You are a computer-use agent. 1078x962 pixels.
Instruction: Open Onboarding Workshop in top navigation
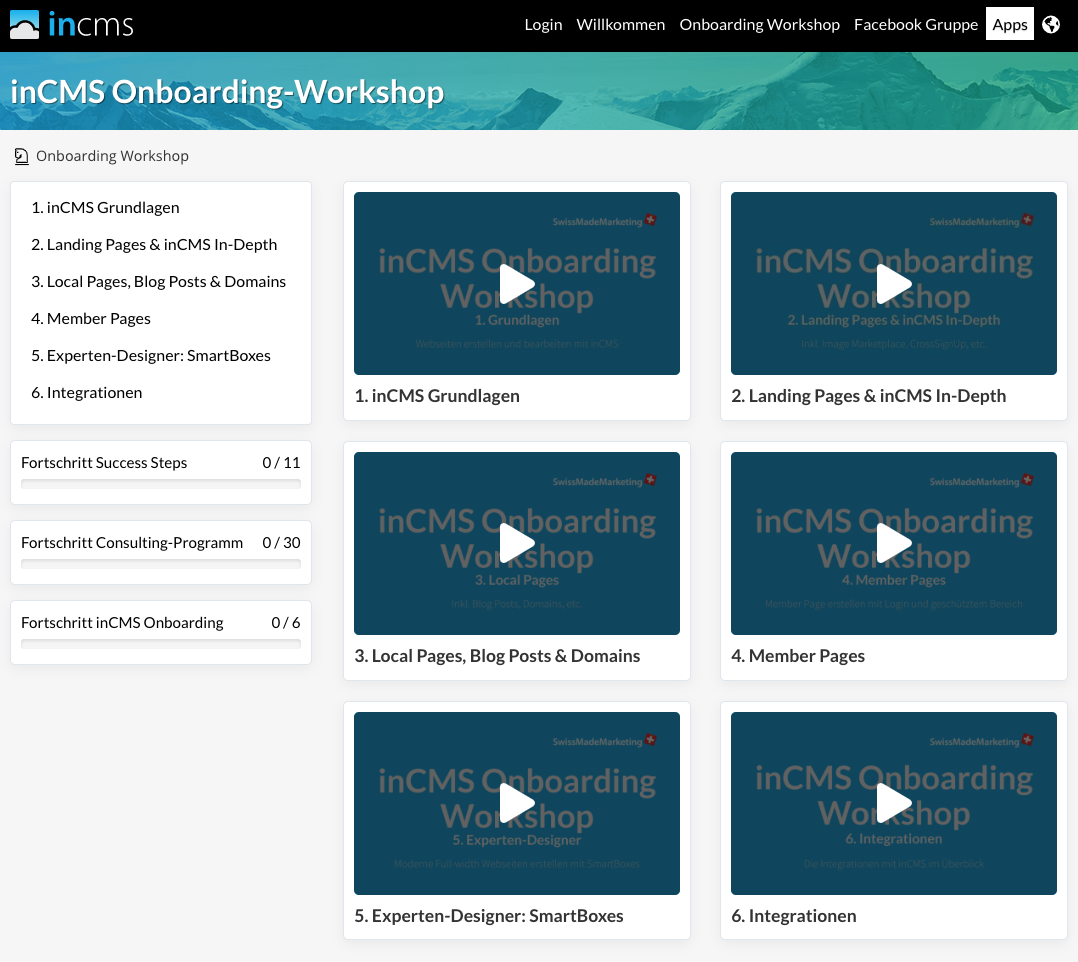tap(760, 25)
